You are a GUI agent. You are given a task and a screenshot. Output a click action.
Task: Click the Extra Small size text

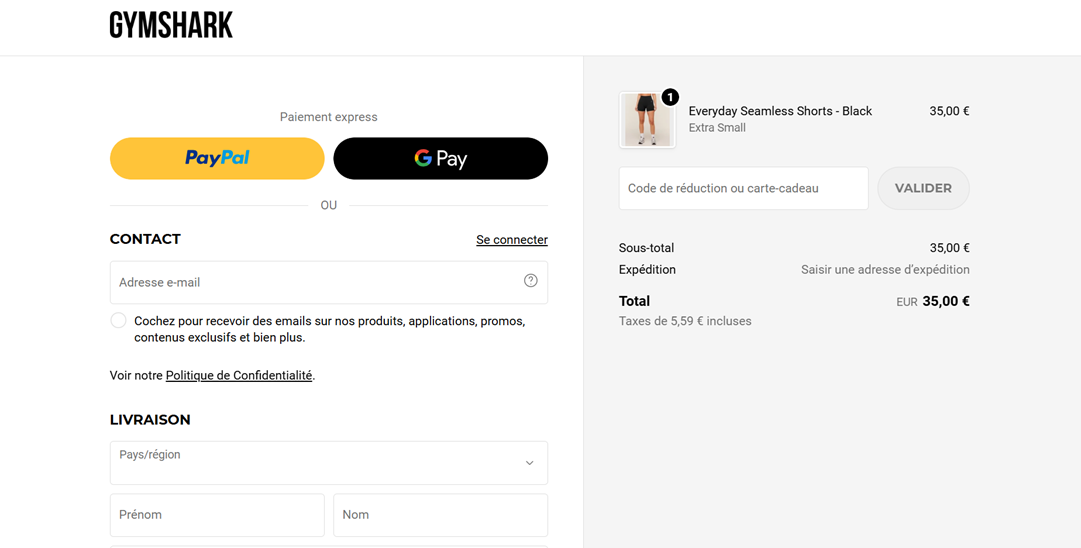point(717,128)
